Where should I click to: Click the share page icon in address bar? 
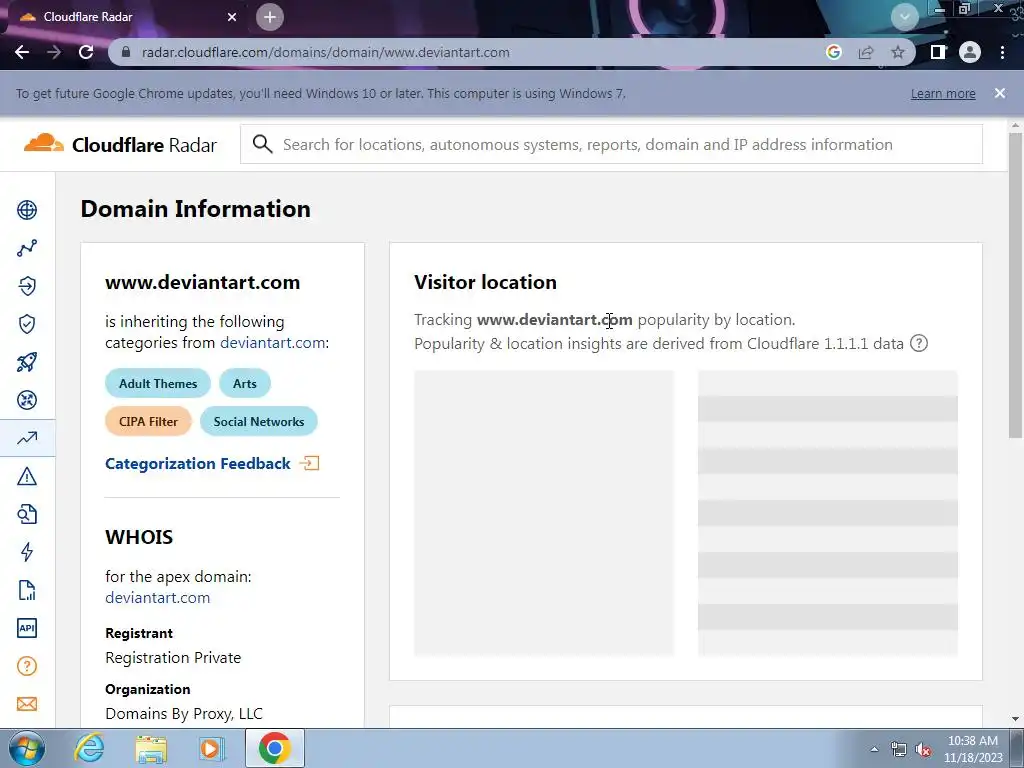(x=866, y=52)
